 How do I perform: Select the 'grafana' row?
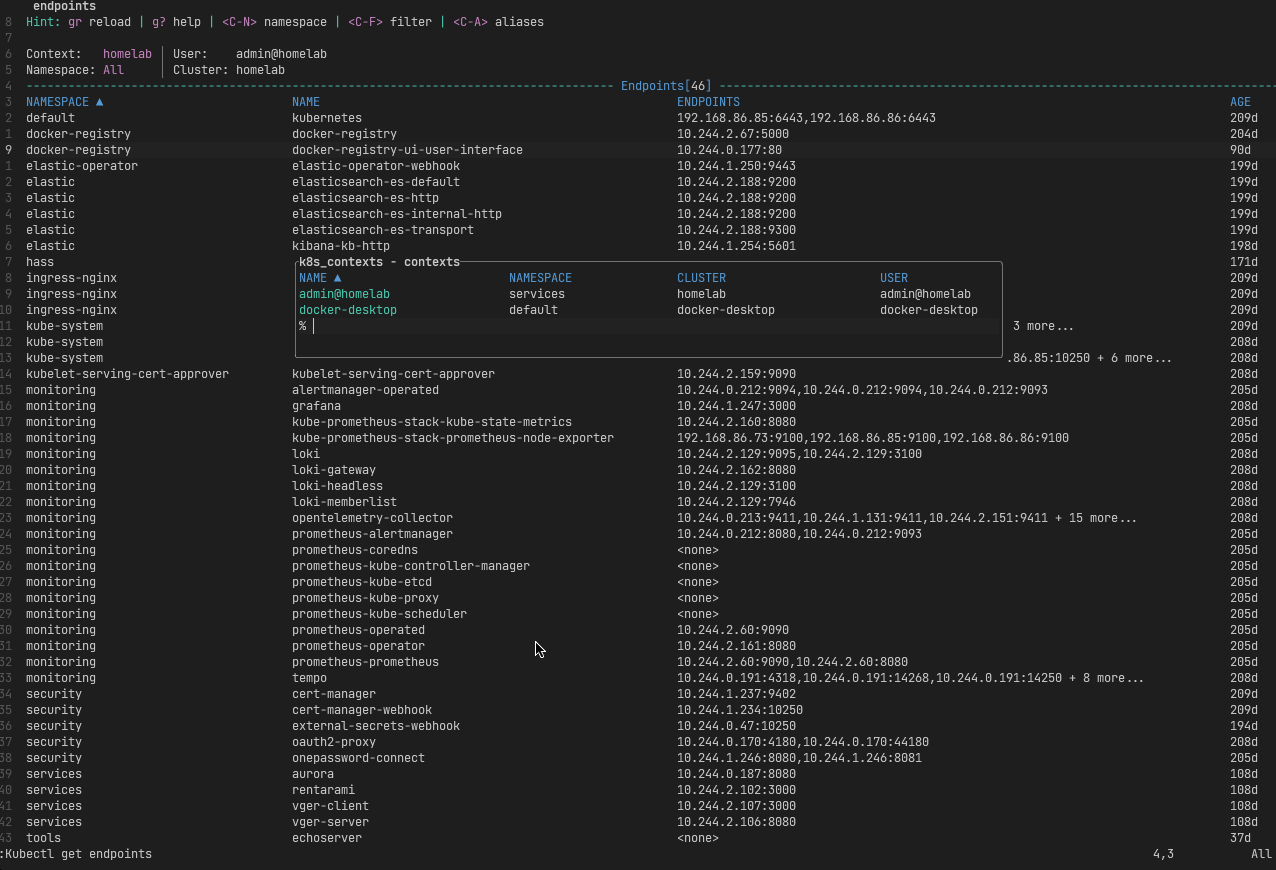click(638, 406)
